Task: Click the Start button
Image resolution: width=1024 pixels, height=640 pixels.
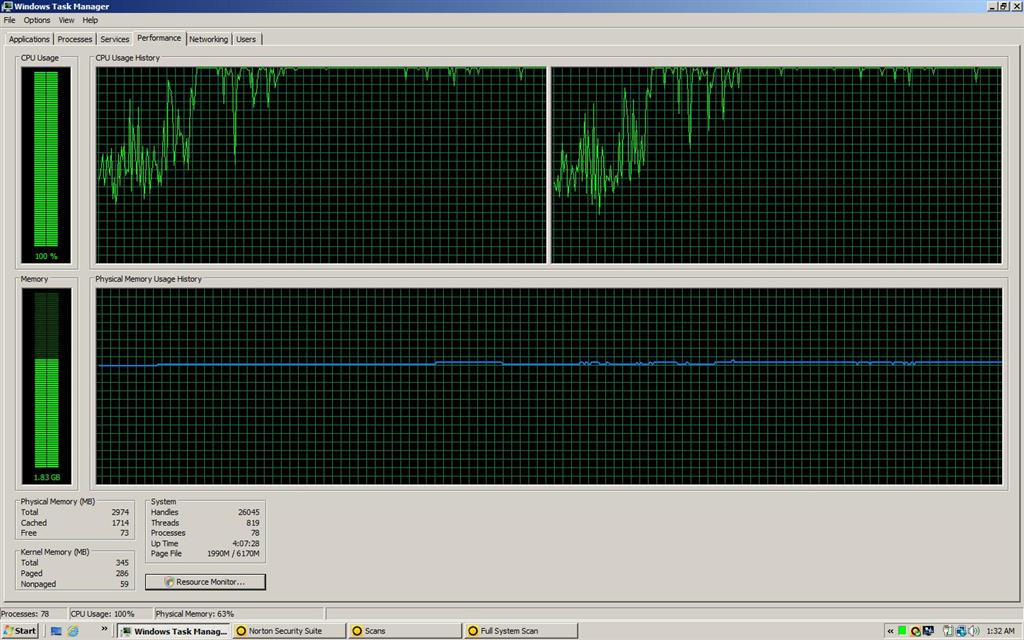Action: [x=20, y=631]
